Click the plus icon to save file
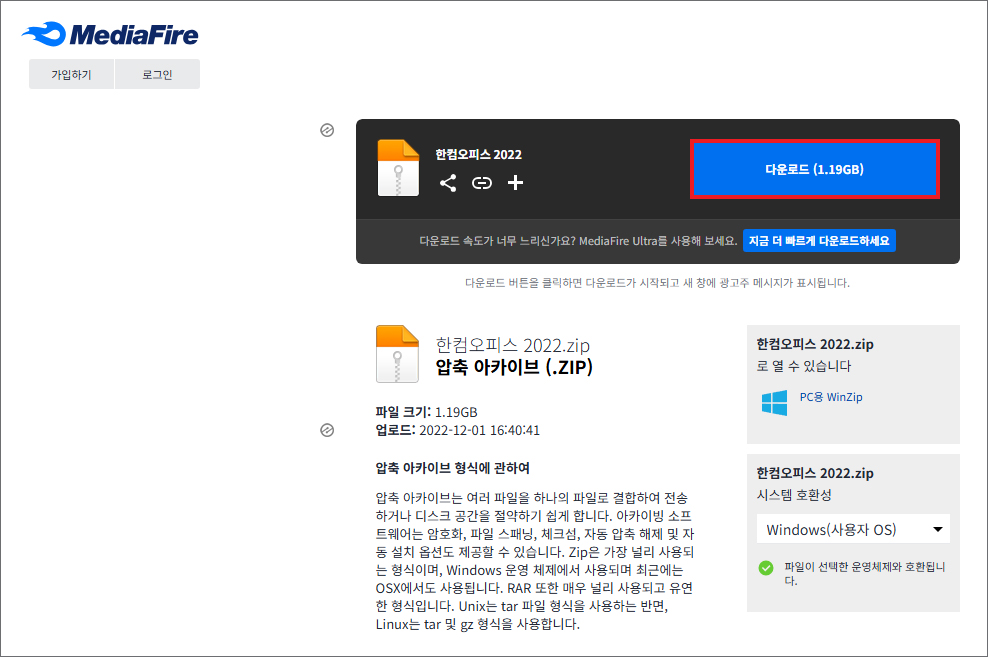The height and width of the screenshot is (657, 988). pyautogui.click(x=515, y=183)
